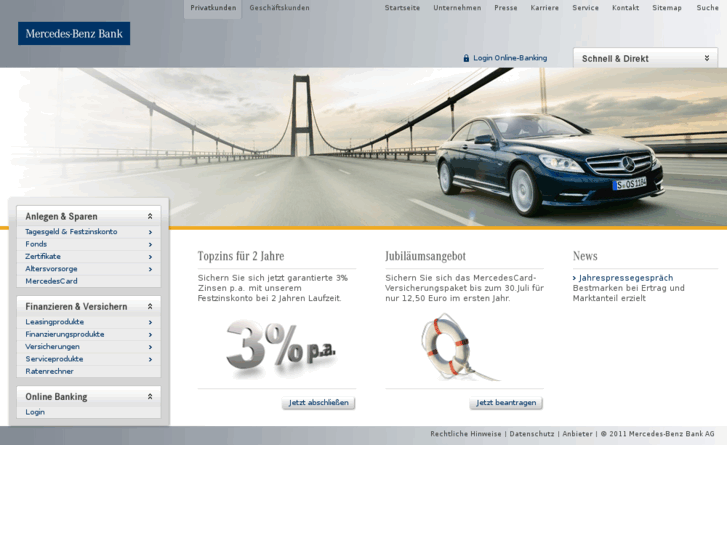Open the Presse menu item
Screen dimensions: 727x545
(505, 8)
